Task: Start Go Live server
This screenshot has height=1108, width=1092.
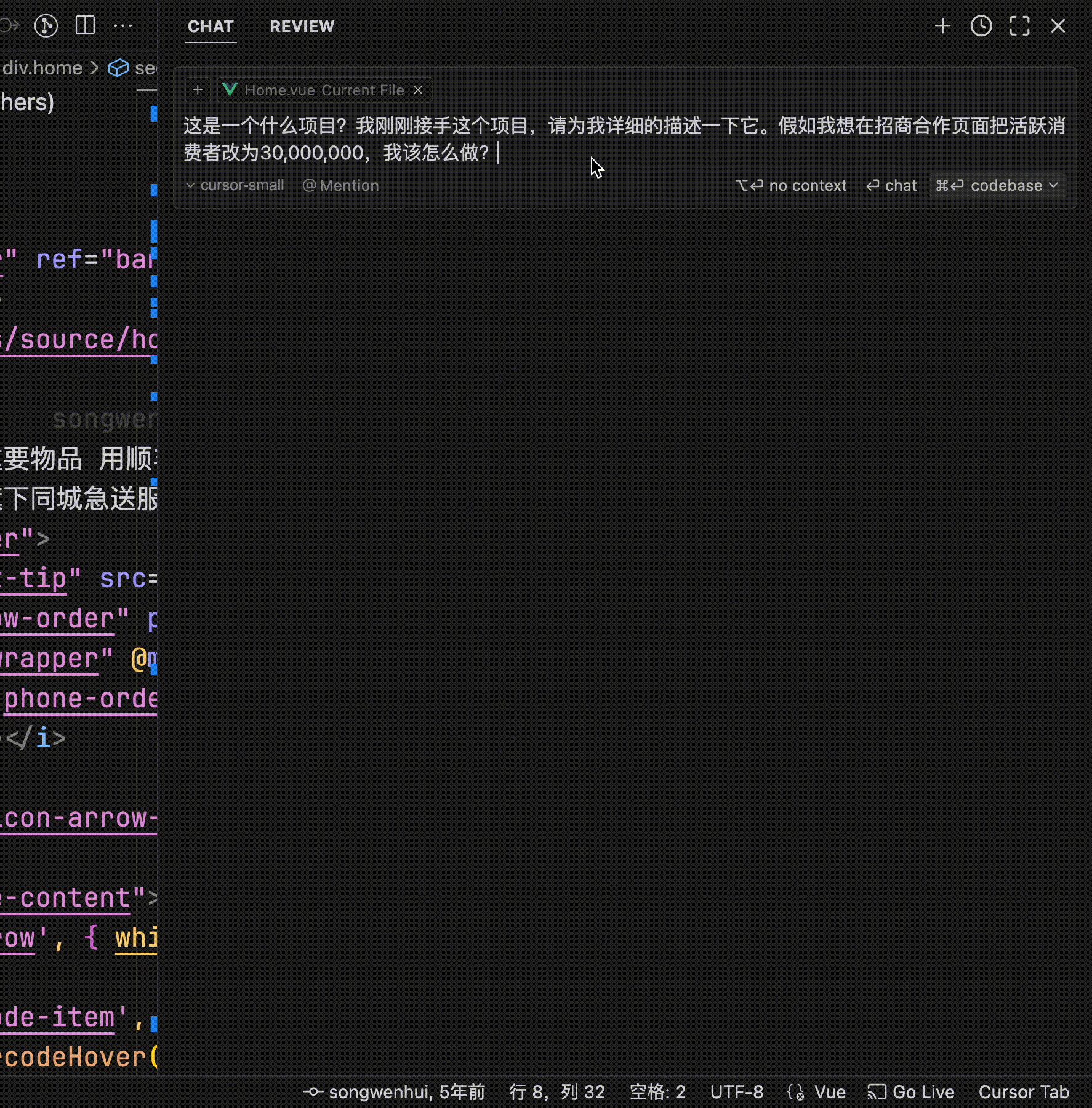Action: click(x=911, y=1092)
